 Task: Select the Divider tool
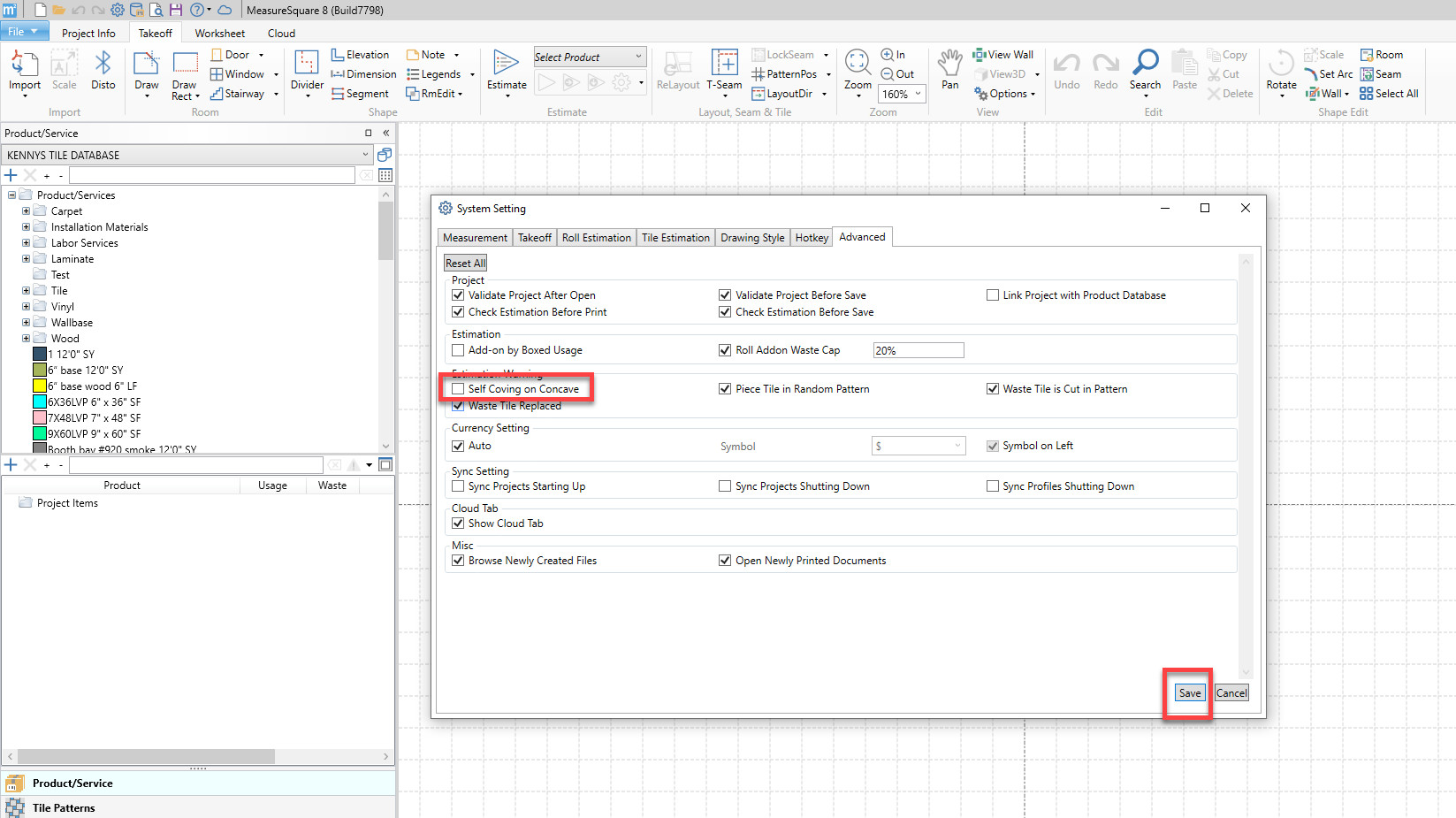[307, 71]
